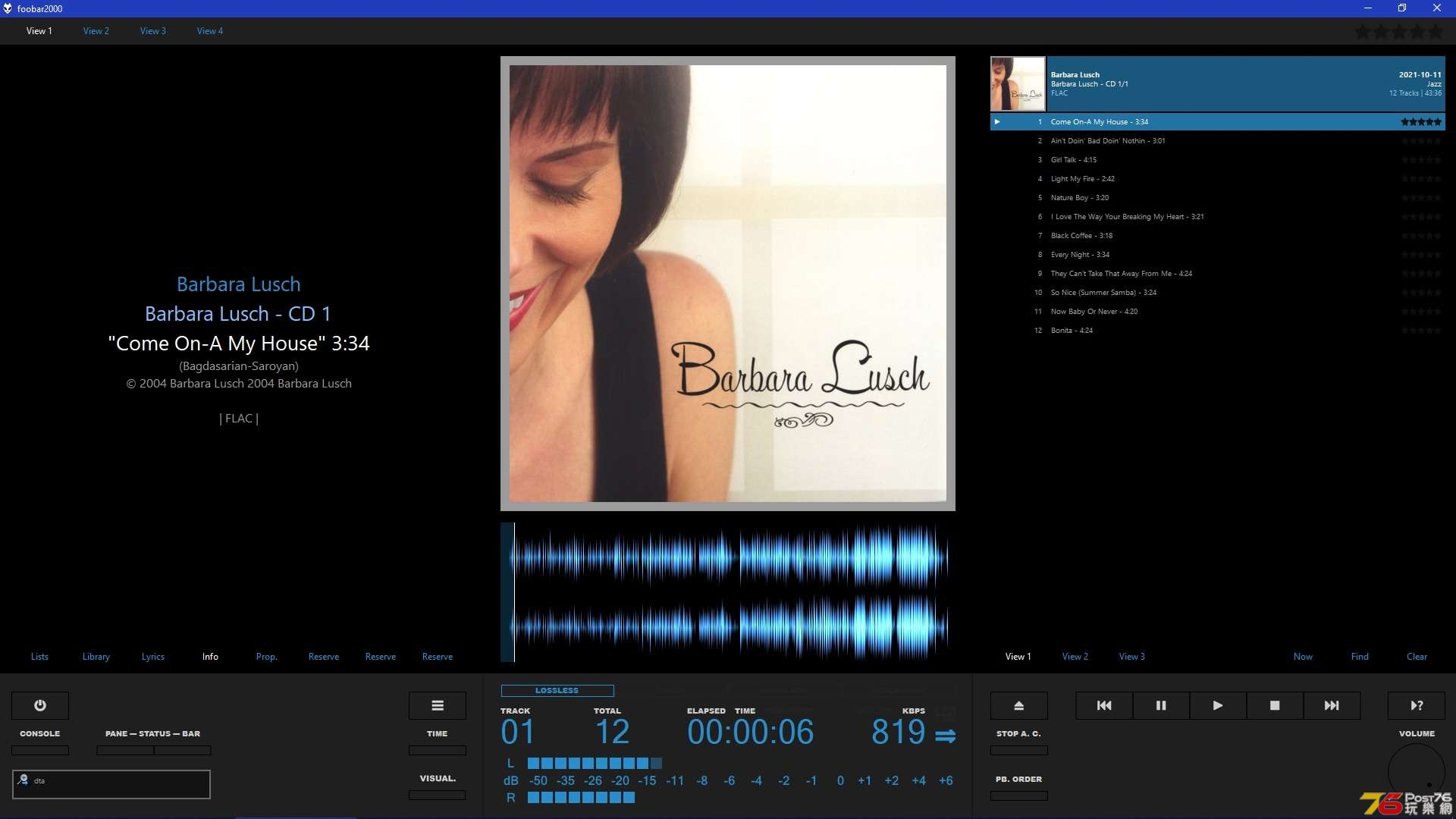
Task: Switch playlist panel to View 3
Action: point(1132,657)
